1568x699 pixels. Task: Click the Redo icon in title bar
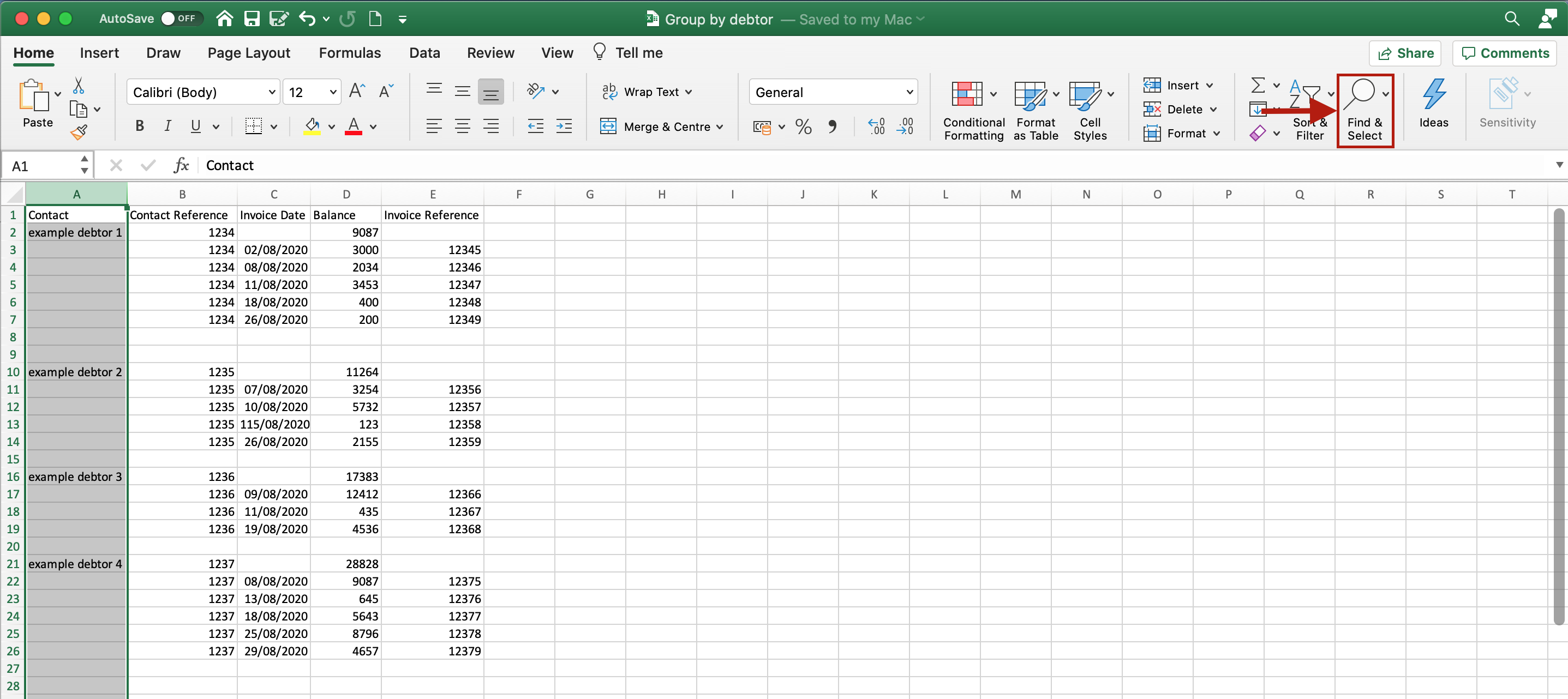[x=348, y=19]
